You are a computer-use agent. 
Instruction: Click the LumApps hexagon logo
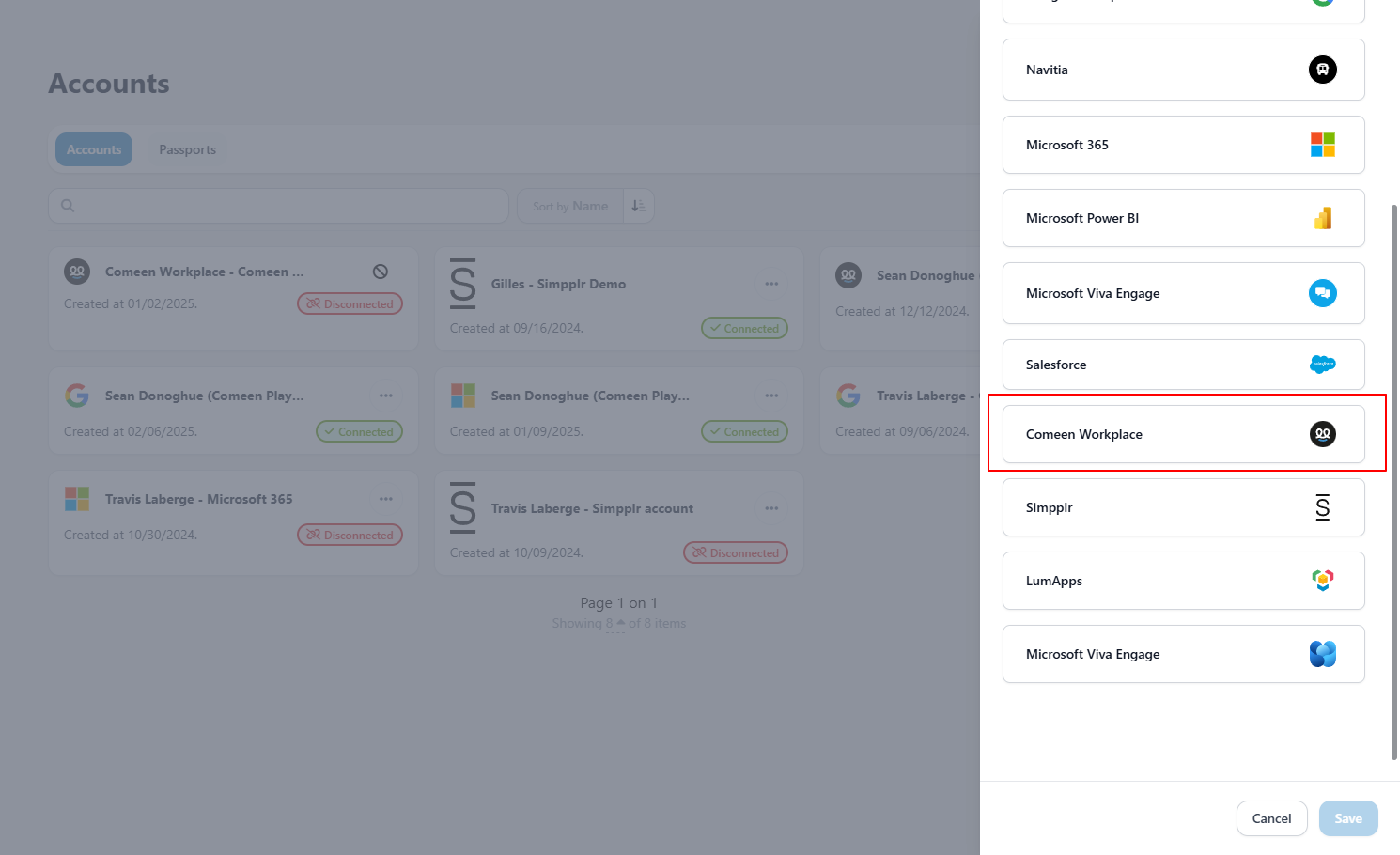pyautogui.click(x=1323, y=581)
